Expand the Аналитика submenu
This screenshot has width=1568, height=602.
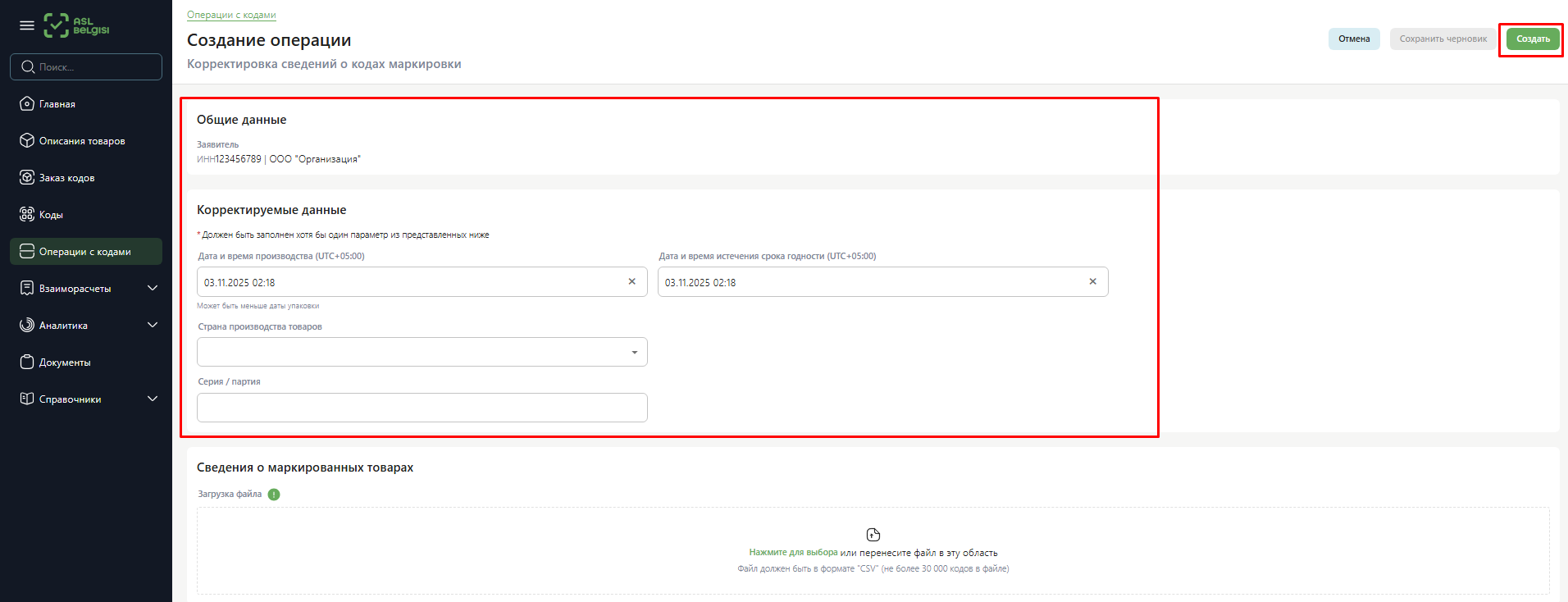[x=153, y=326]
